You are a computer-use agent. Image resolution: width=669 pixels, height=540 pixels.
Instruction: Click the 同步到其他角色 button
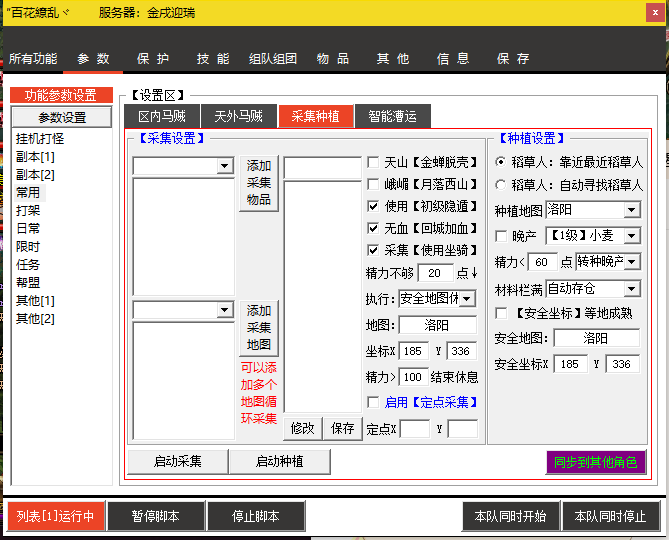point(596,462)
